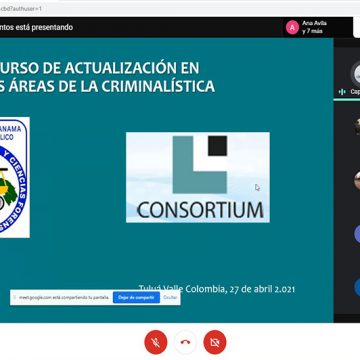Hide the sharing bar with Ocultar

pyautogui.click(x=170, y=297)
